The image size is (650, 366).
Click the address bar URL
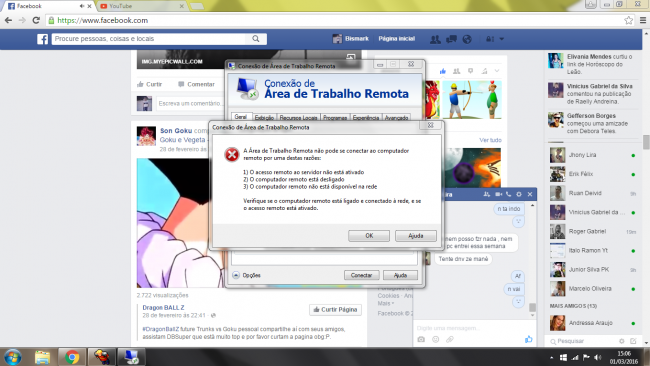click(x=102, y=20)
